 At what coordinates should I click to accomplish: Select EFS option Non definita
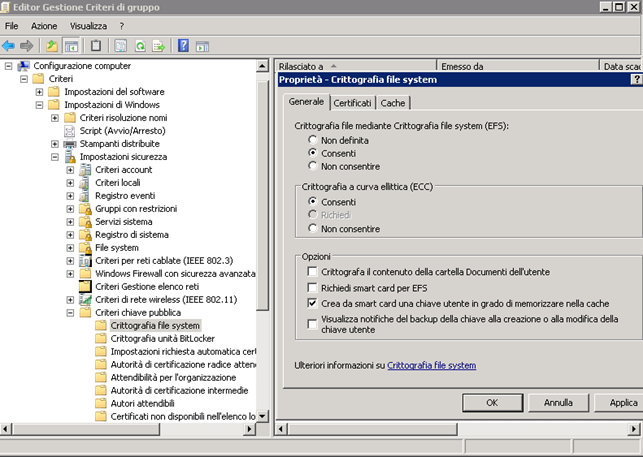point(313,140)
